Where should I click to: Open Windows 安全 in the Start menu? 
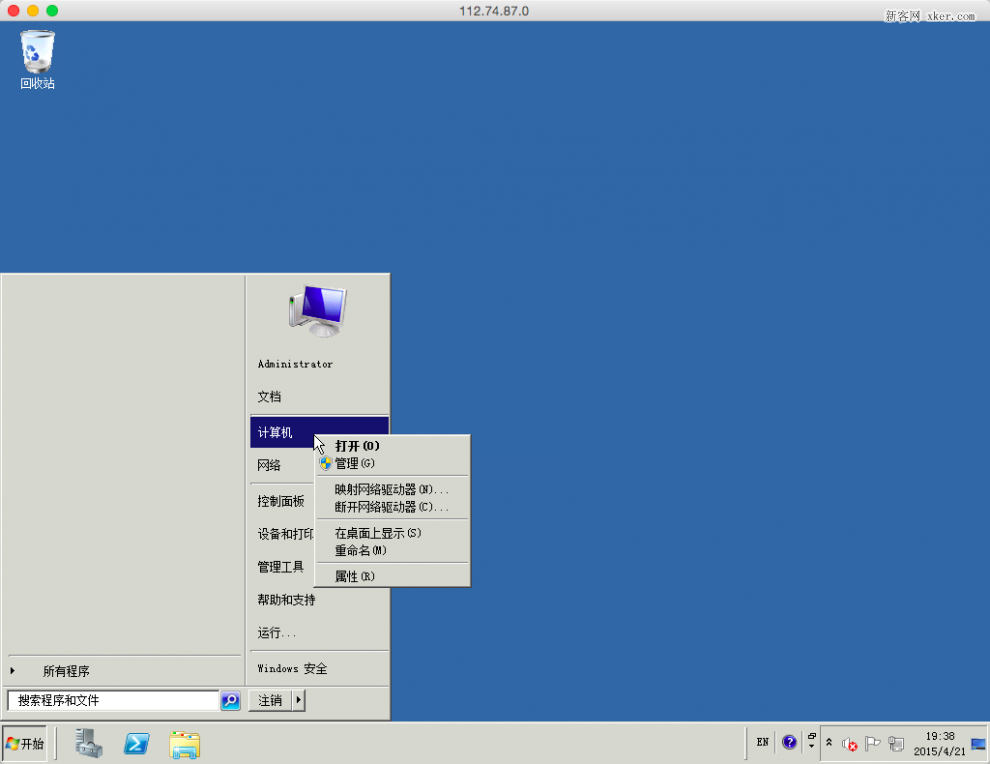pos(292,669)
